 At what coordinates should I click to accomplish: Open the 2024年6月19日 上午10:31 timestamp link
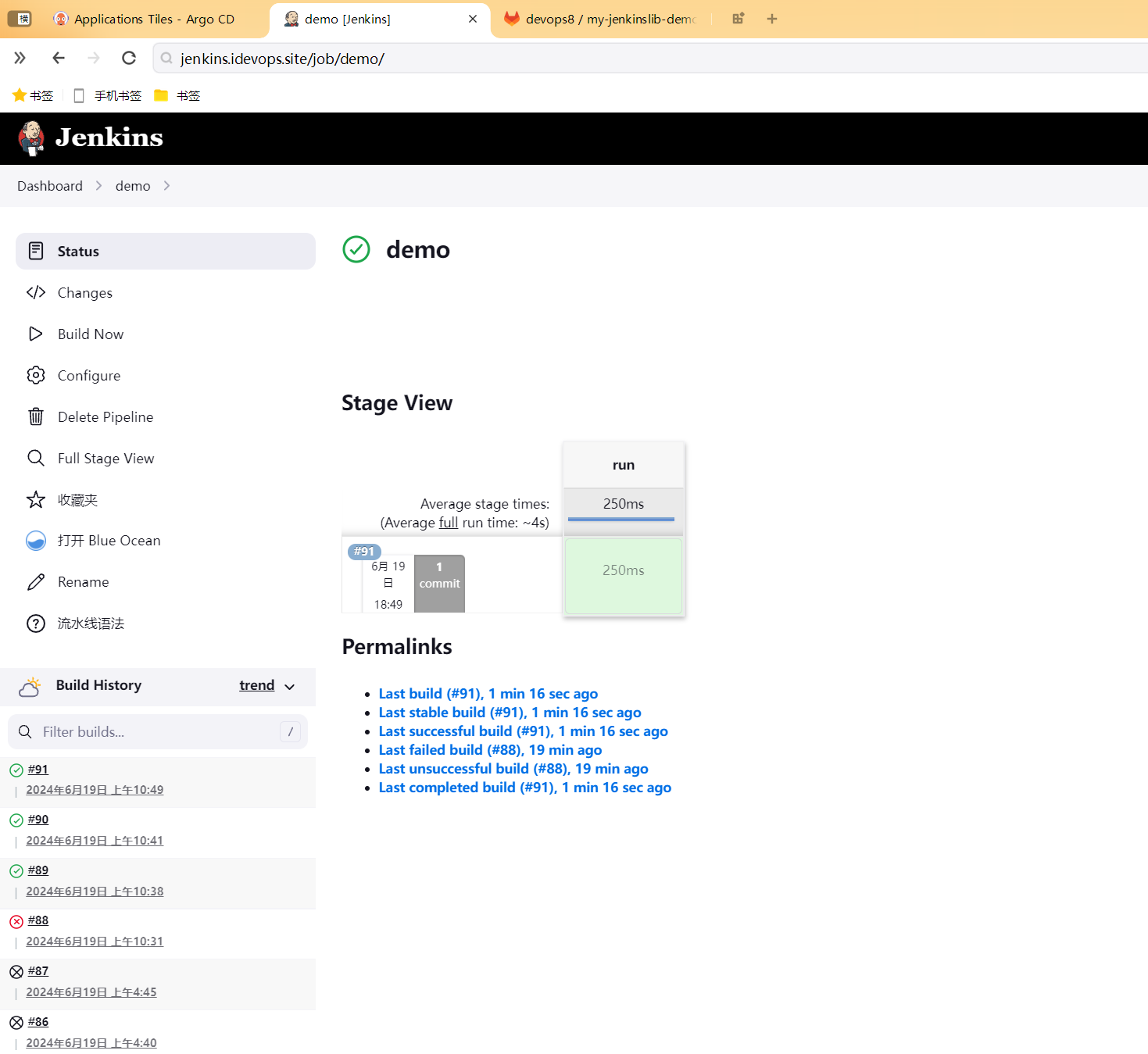pos(95,941)
